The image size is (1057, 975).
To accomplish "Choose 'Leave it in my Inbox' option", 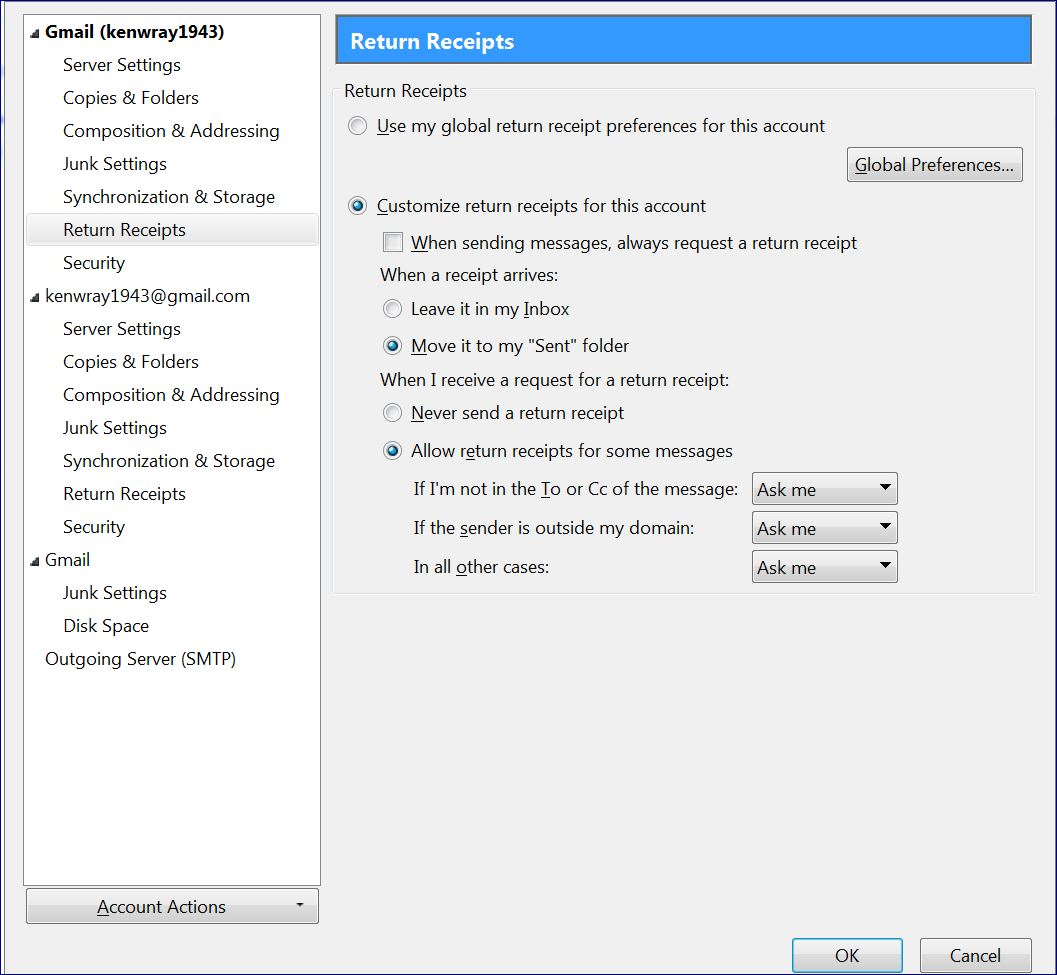I will pyautogui.click(x=393, y=309).
